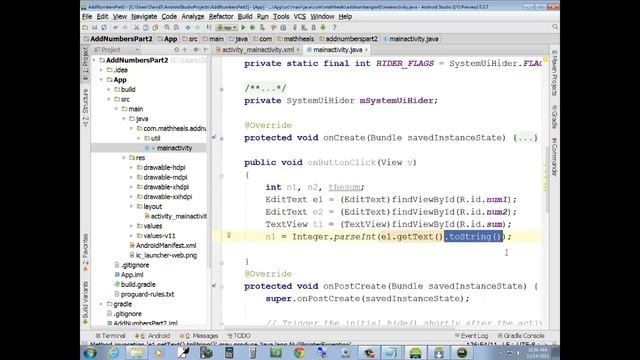
Task: Open the Maven Projects side panel
Action: 554,73
